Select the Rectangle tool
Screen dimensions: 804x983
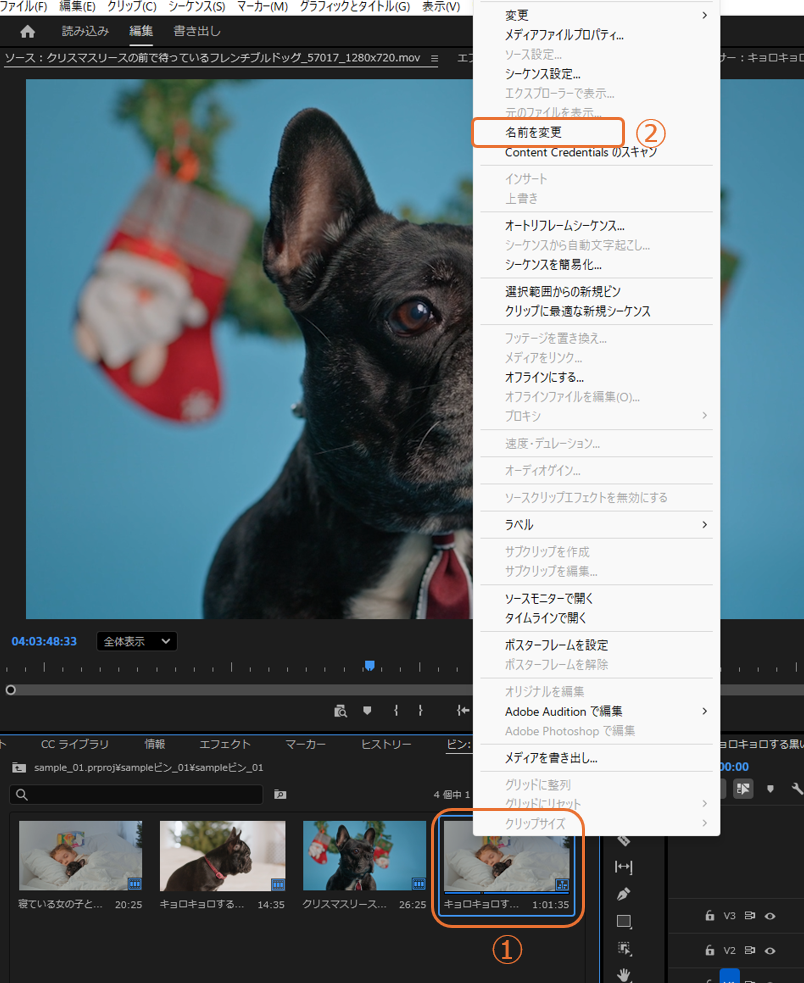click(x=624, y=921)
